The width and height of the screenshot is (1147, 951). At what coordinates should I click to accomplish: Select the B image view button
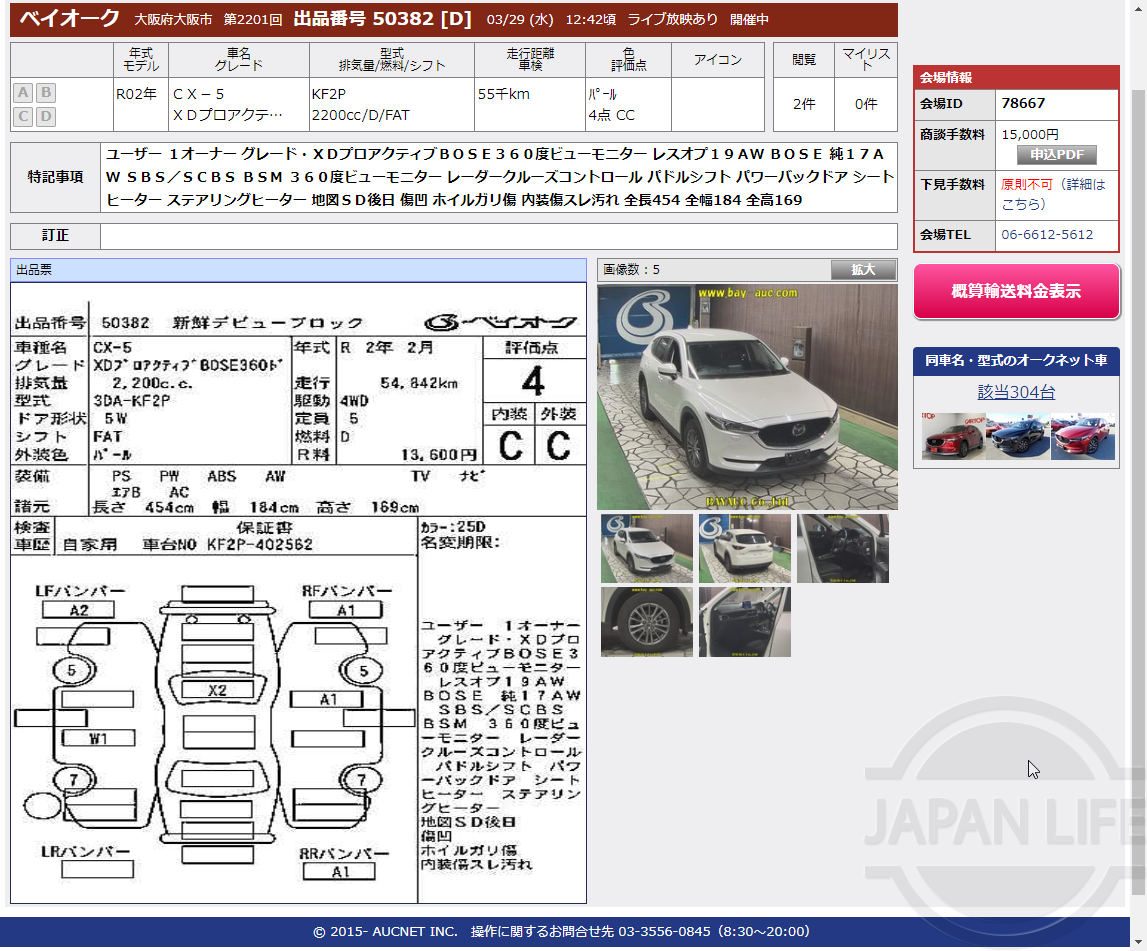[44, 92]
